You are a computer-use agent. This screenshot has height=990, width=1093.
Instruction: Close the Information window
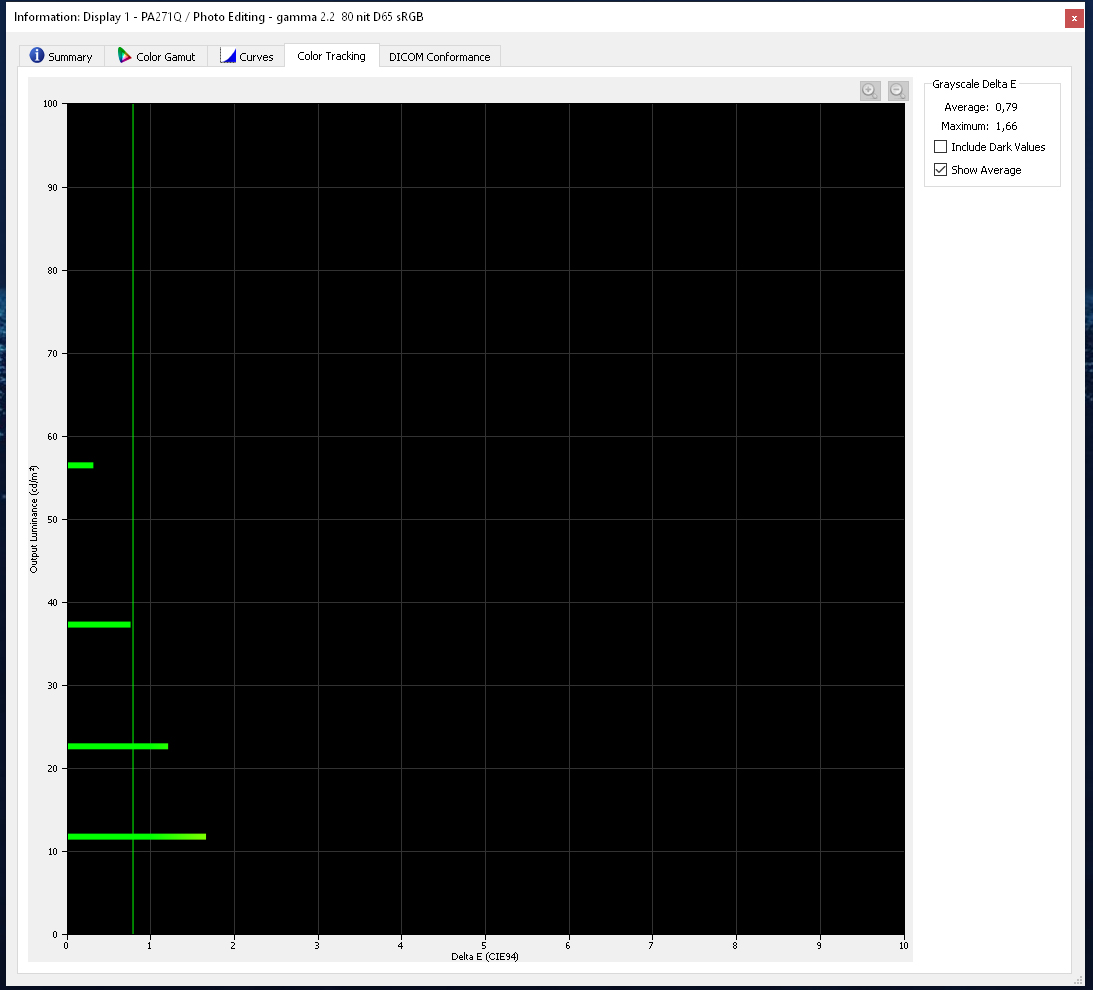click(x=1074, y=18)
